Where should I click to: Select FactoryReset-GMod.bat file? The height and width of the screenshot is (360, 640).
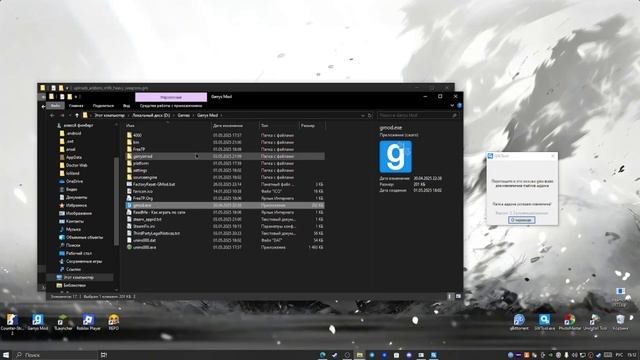click(x=225, y=184)
